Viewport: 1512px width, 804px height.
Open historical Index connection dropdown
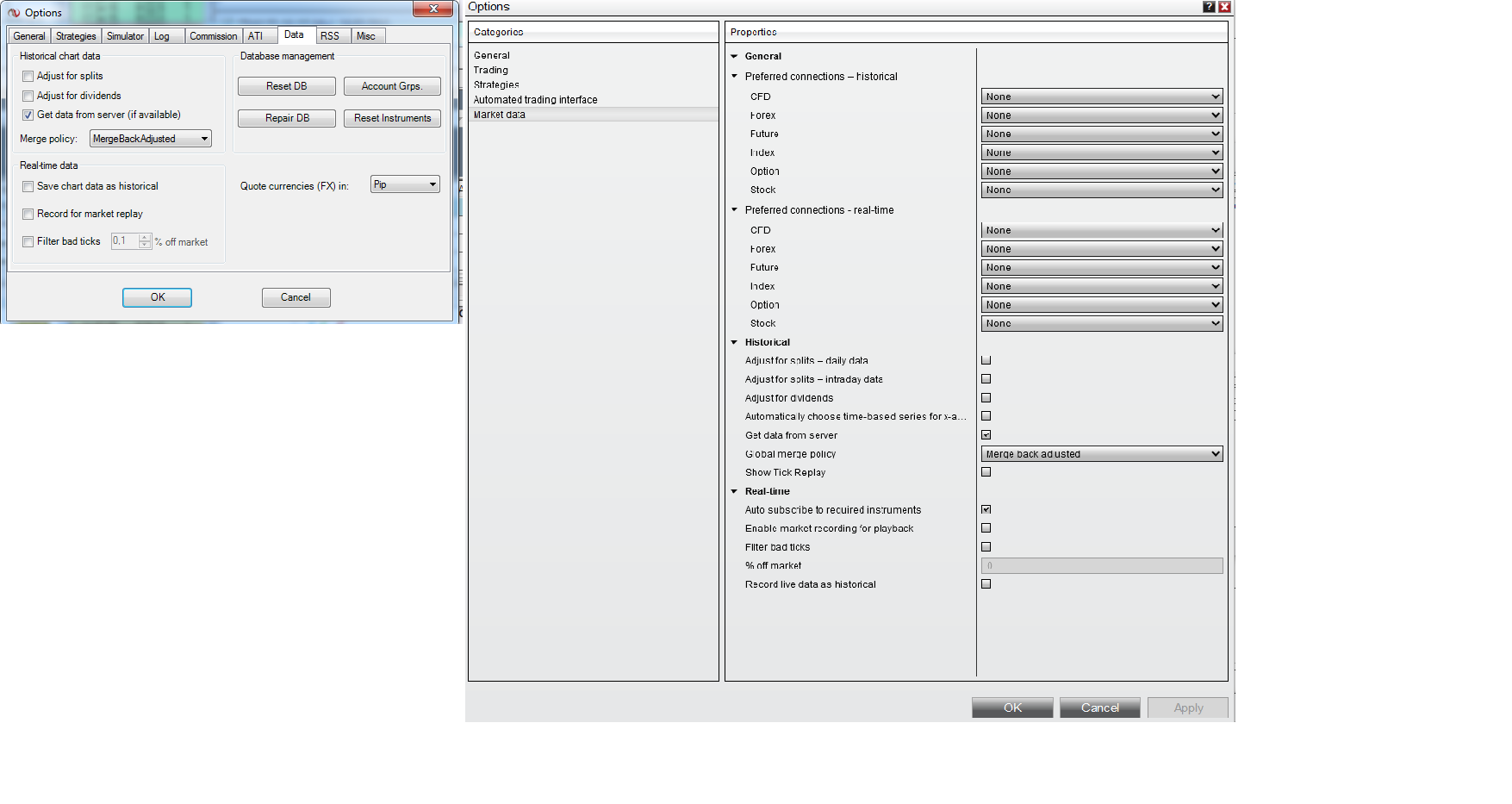click(x=1102, y=153)
